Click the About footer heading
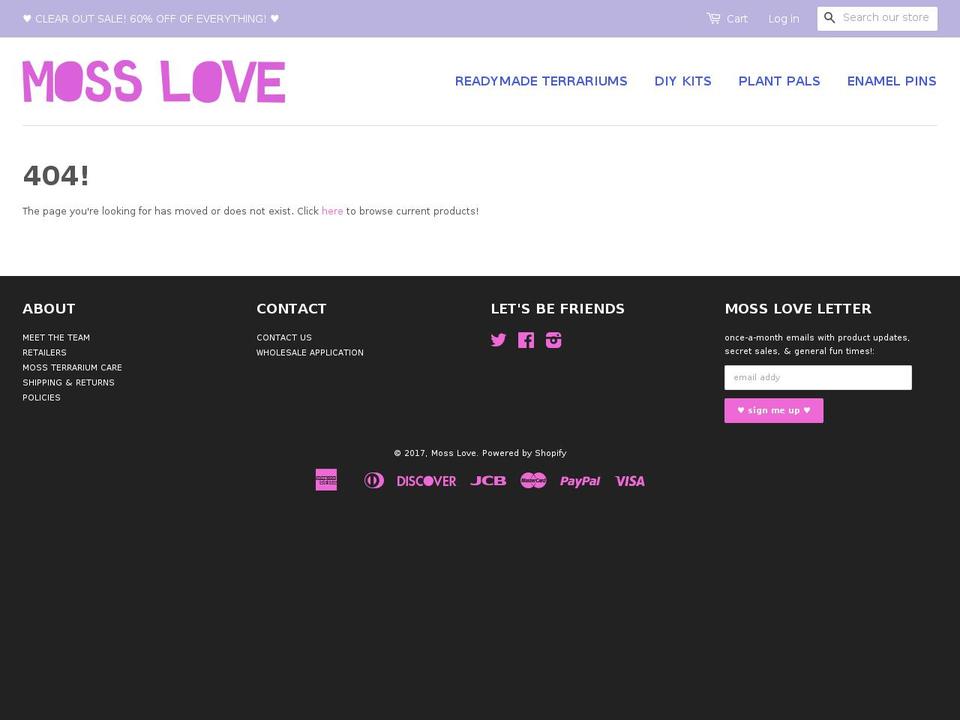The height and width of the screenshot is (720, 960). pyautogui.click(x=49, y=309)
